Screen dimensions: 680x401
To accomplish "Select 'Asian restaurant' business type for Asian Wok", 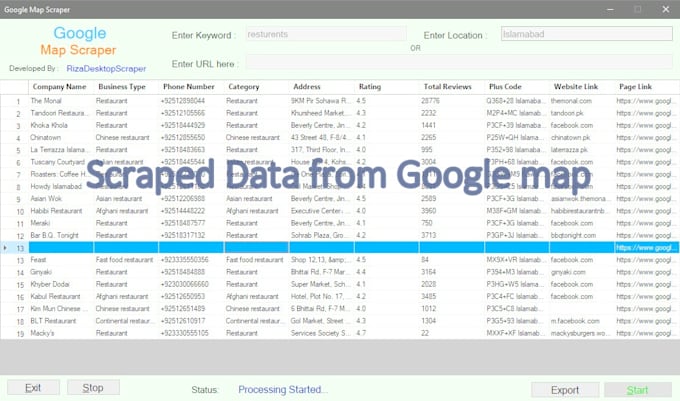I will pyautogui.click(x=126, y=199).
